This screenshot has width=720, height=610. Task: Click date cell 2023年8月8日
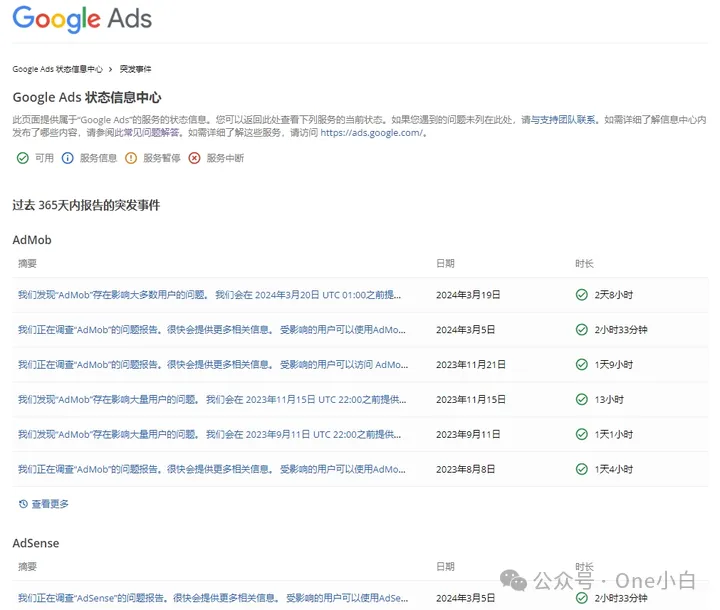(465, 469)
